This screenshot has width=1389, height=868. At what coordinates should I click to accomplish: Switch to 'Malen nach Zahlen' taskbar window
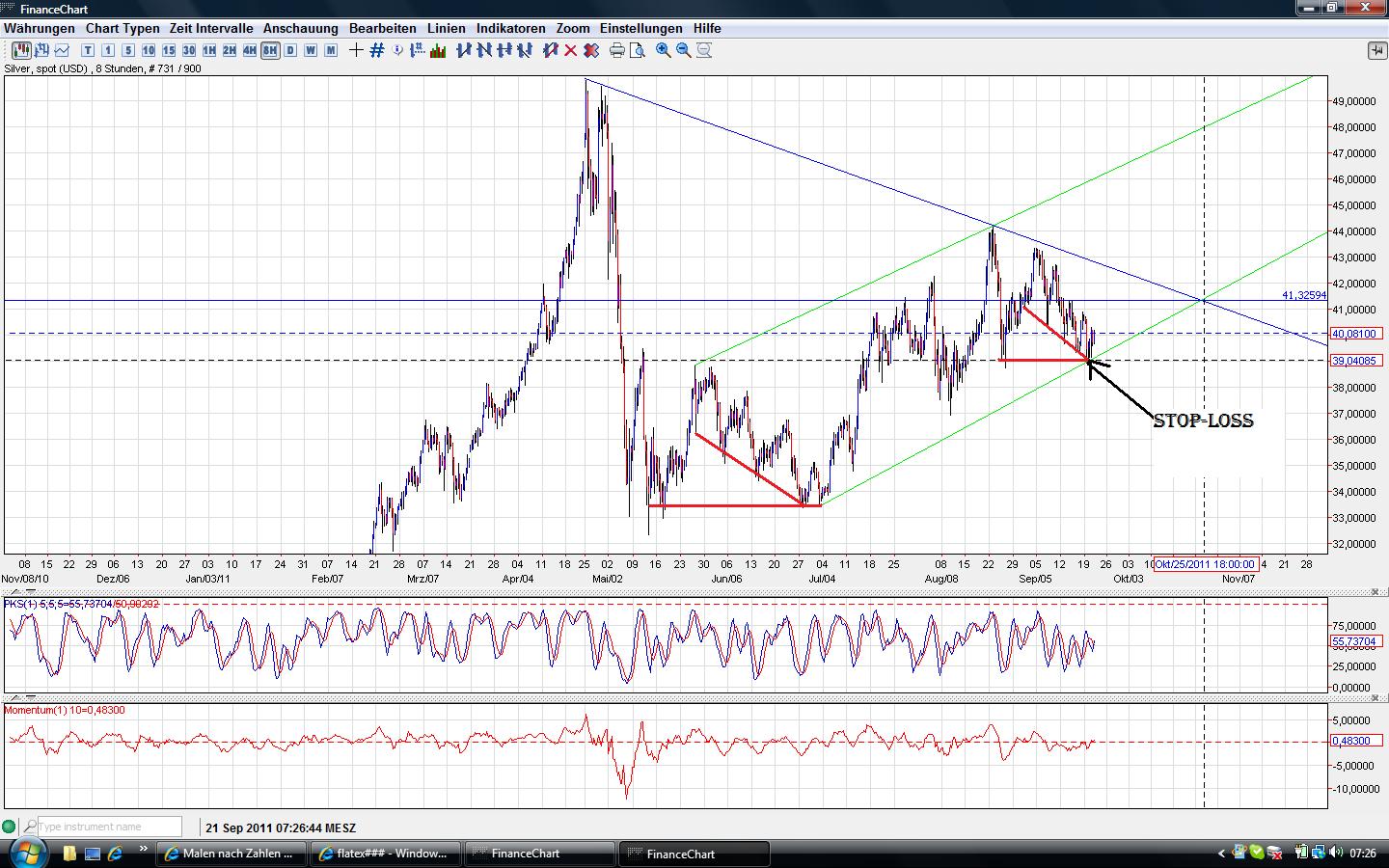tap(231, 854)
